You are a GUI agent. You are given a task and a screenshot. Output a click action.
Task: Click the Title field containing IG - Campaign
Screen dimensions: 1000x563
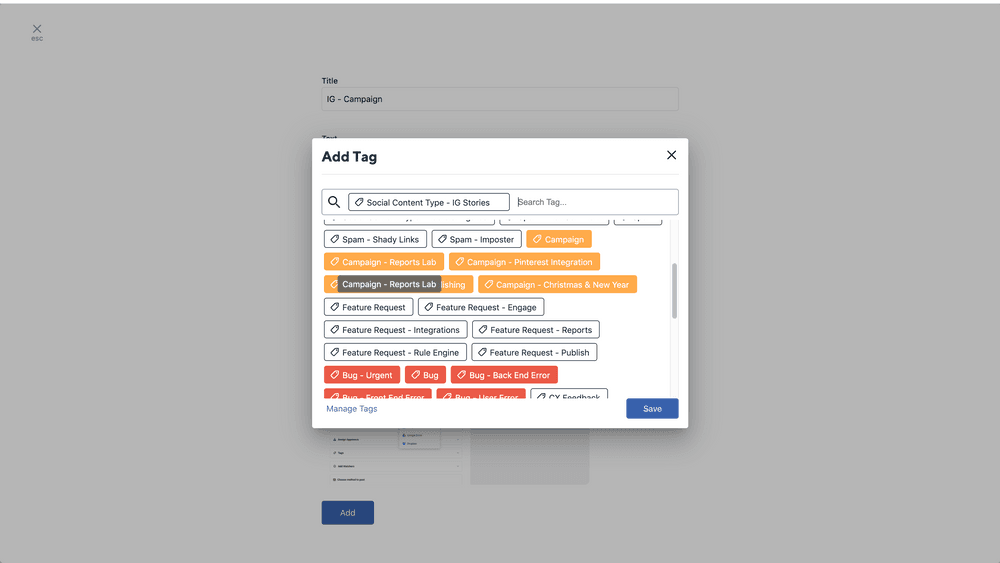[500, 99]
